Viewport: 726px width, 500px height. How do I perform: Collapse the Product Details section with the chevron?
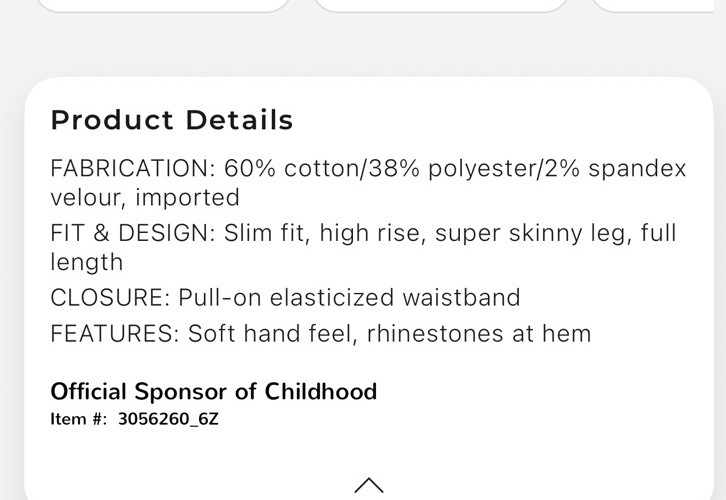[368, 485]
